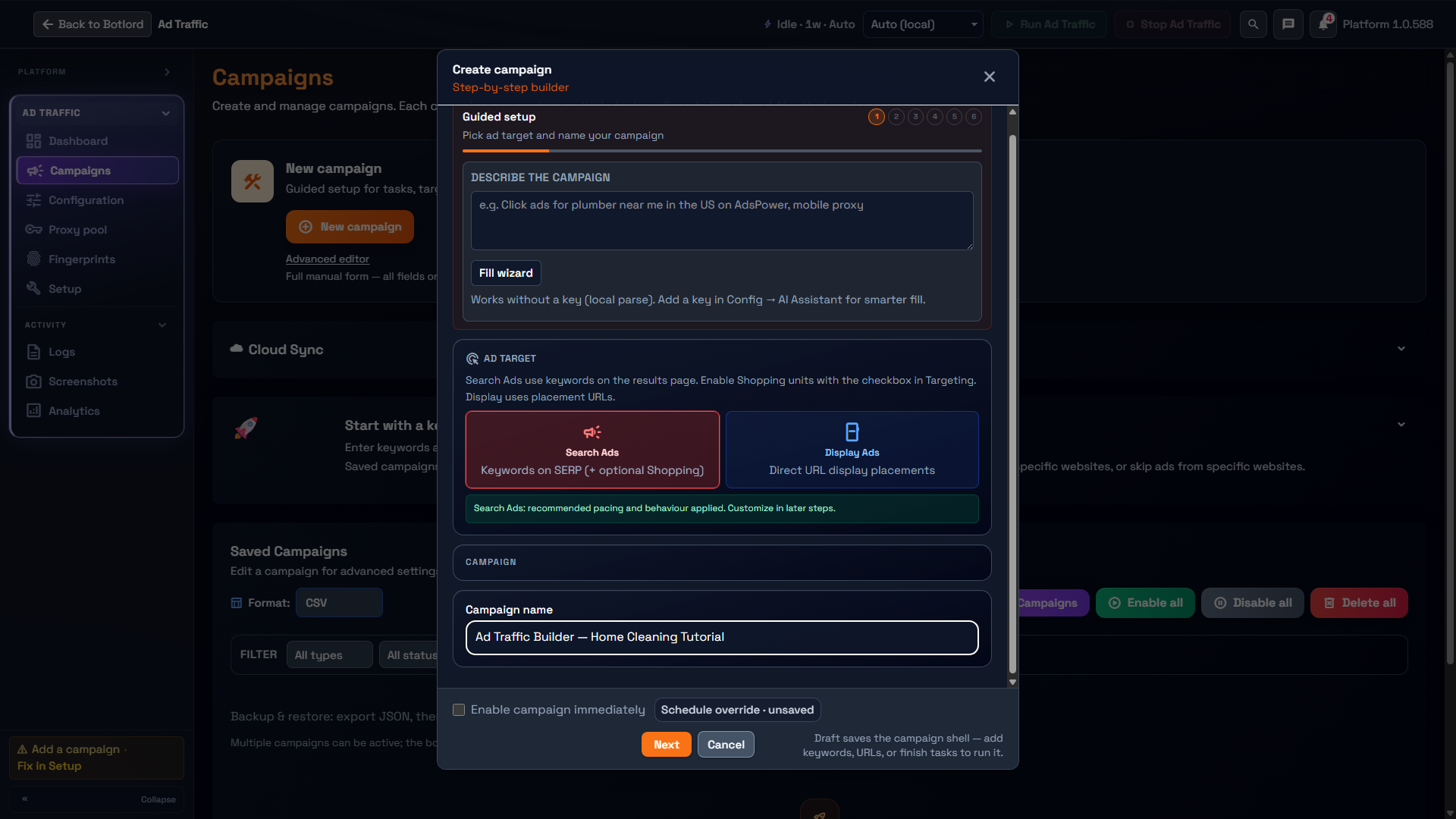This screenshot has height=819, width=1456.
Task: Open Proxy pool in the sidebar
Action: point(97,230)
